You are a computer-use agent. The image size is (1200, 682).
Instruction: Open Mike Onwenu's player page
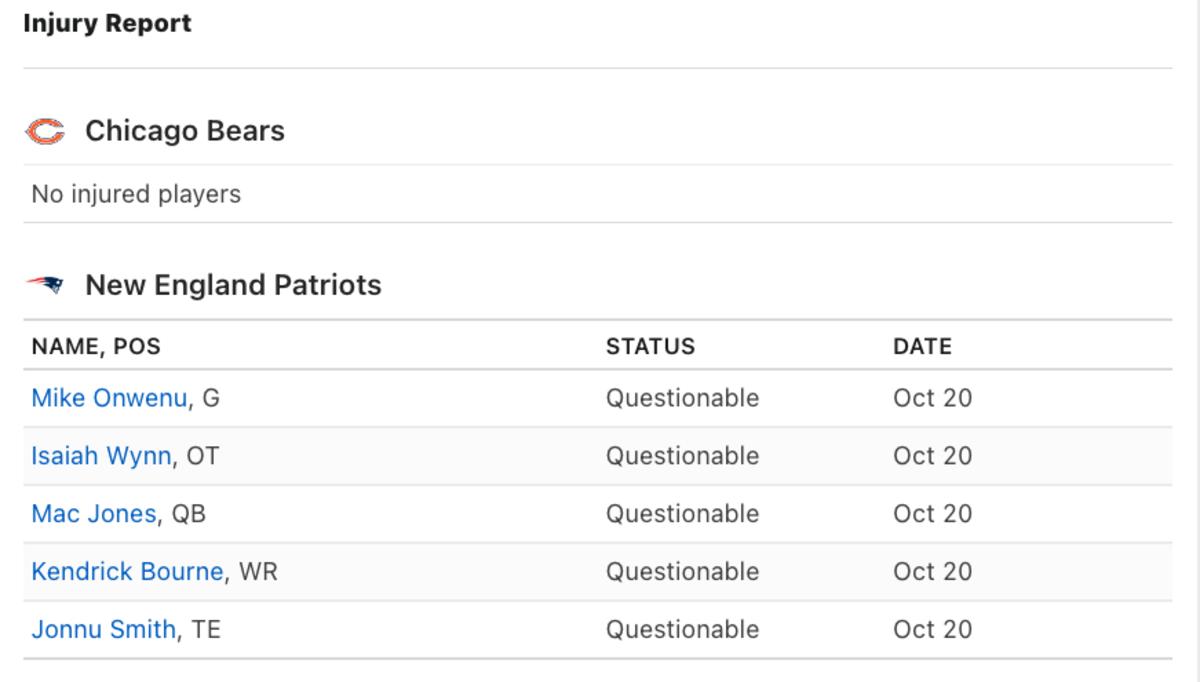(x=109, y=398)
